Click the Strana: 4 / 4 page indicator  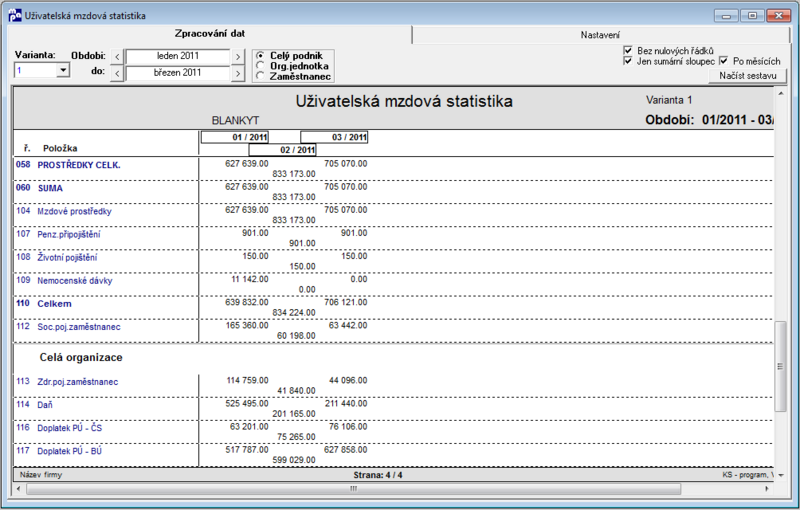pyautogui.click(x=378, y=475)
